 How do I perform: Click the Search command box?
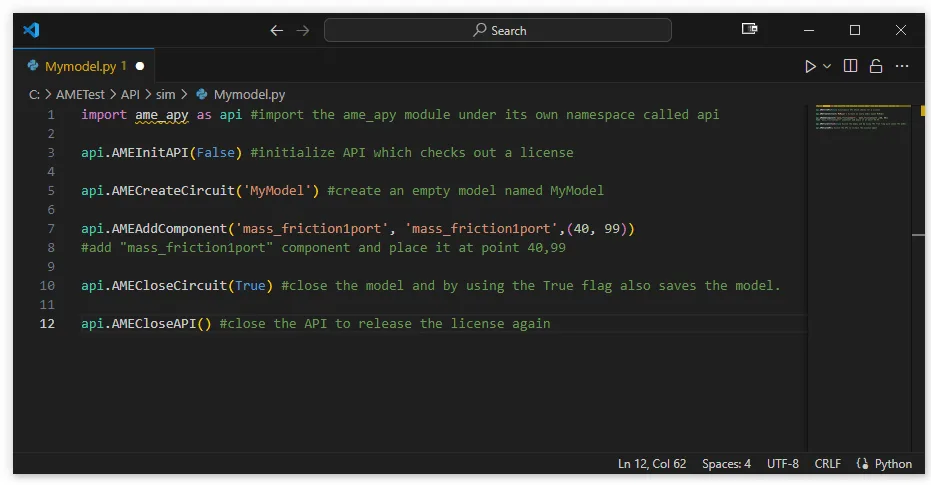498,30
